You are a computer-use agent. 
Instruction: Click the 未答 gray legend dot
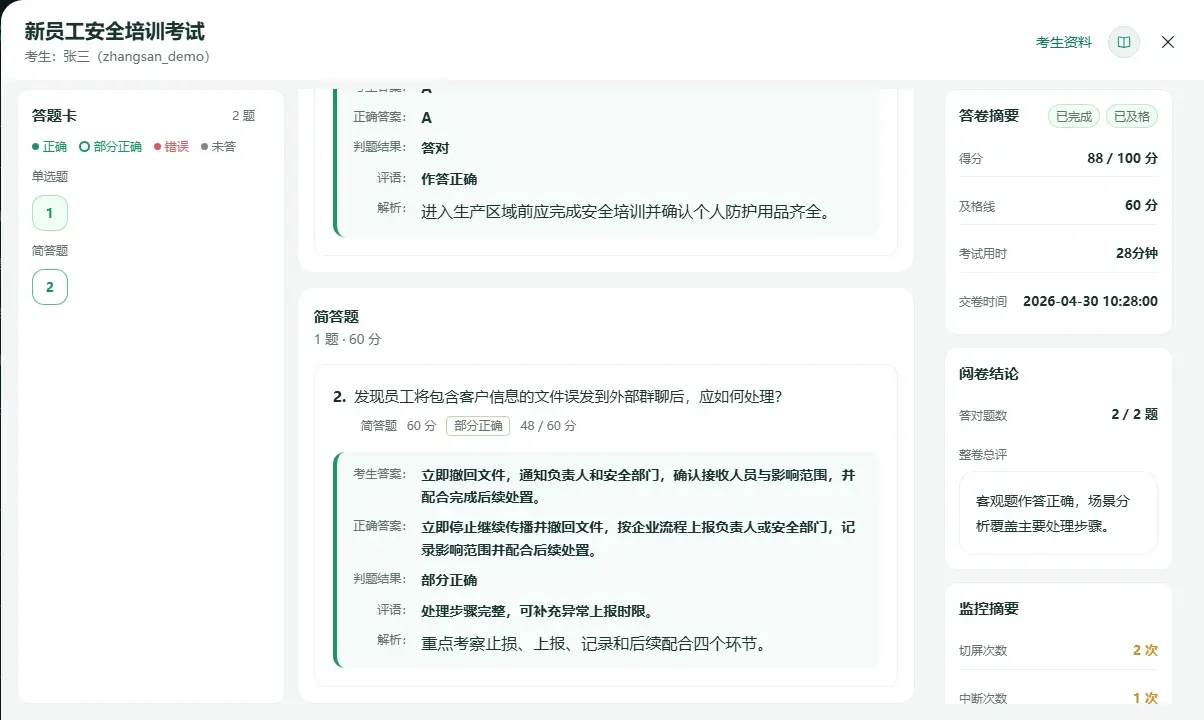click(205, 147)
